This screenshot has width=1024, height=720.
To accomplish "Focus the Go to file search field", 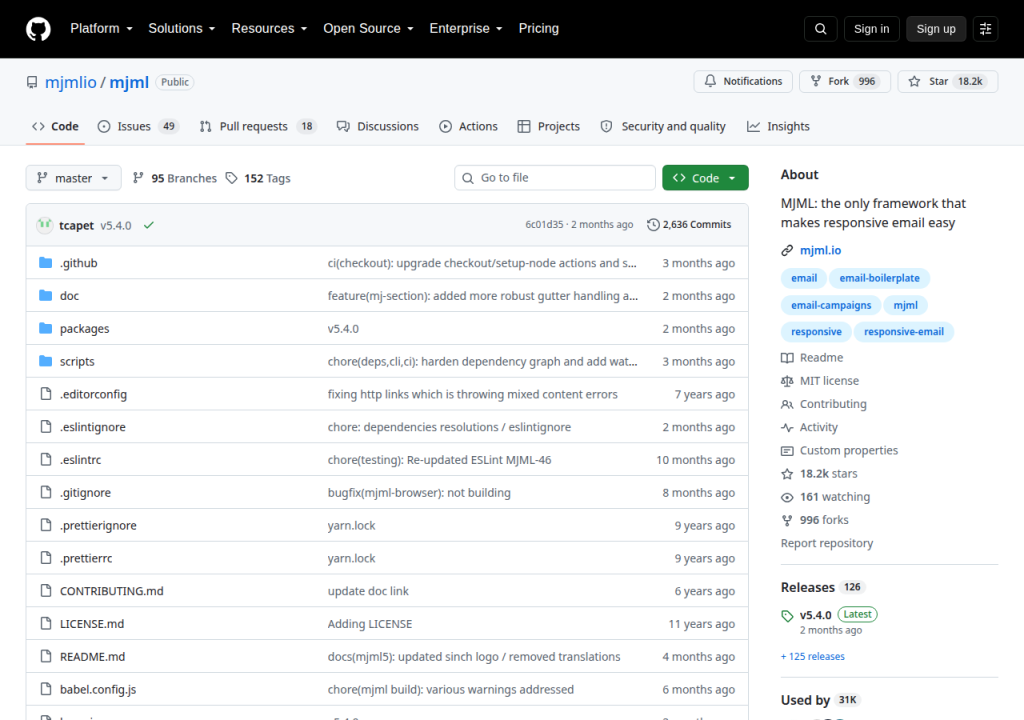I will click(555, 178).
